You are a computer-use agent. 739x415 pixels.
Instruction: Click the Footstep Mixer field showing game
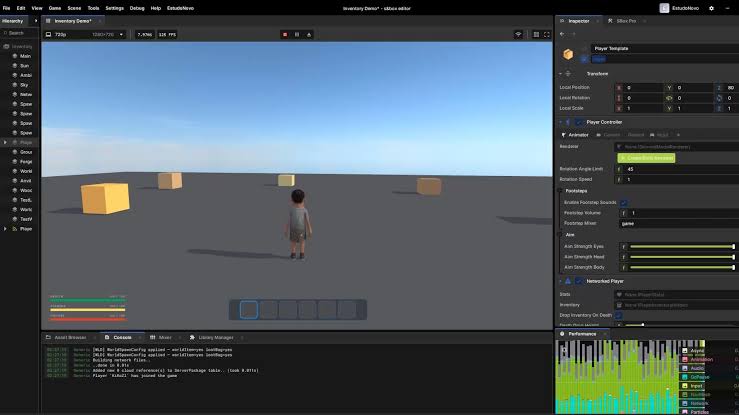coord(679,224)
